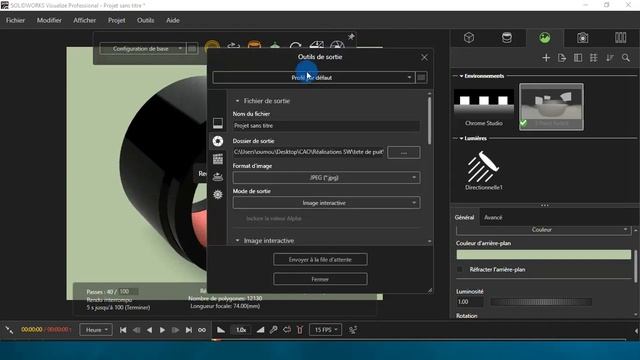The width and height of the screenshot is (640, 360).
Task: Open the Scenes tab green icon
Action: click(x=544, y=38)
